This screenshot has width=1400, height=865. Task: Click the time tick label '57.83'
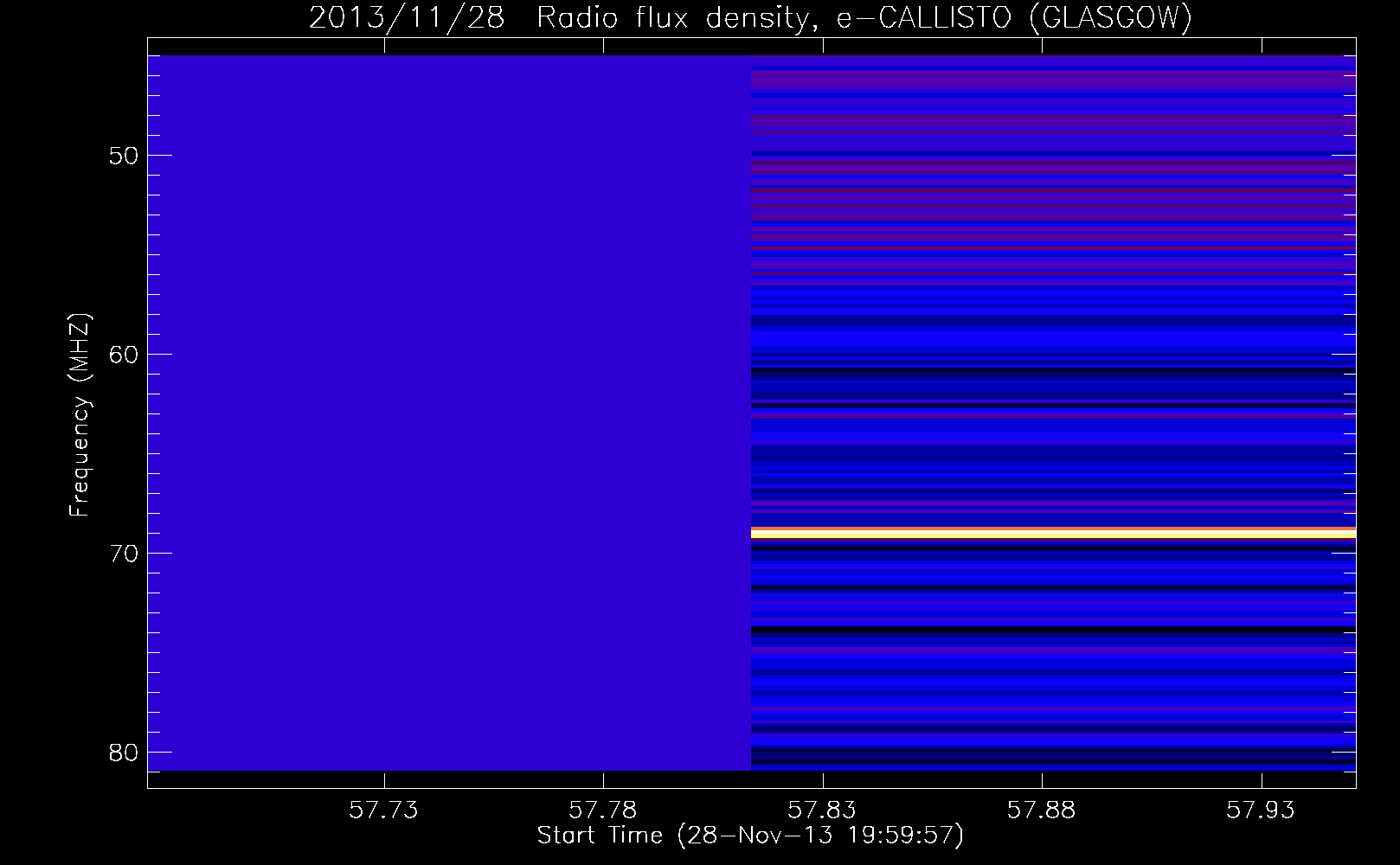coord(822,810)
